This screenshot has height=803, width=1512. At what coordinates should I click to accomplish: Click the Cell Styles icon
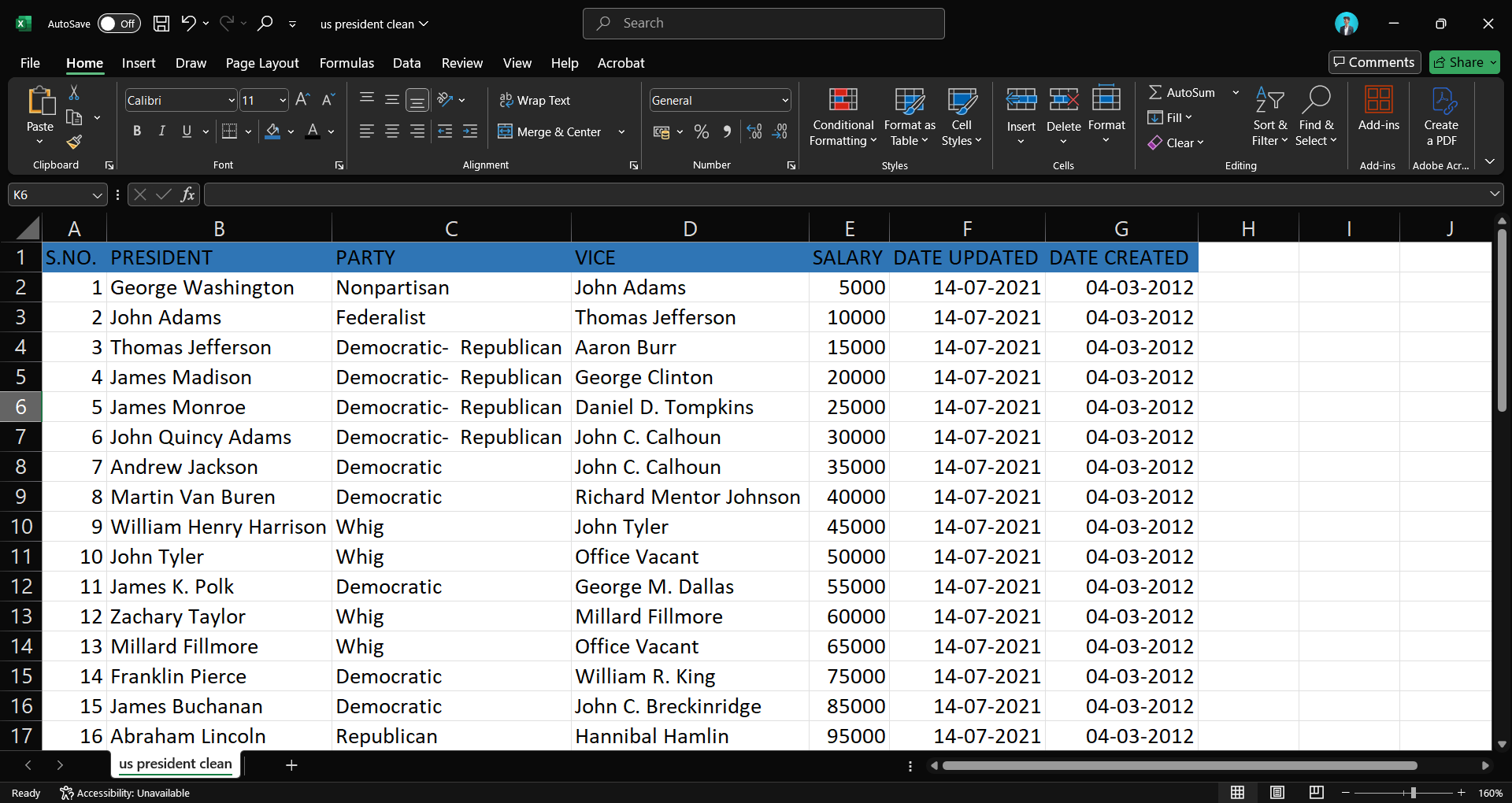[962, 100]
